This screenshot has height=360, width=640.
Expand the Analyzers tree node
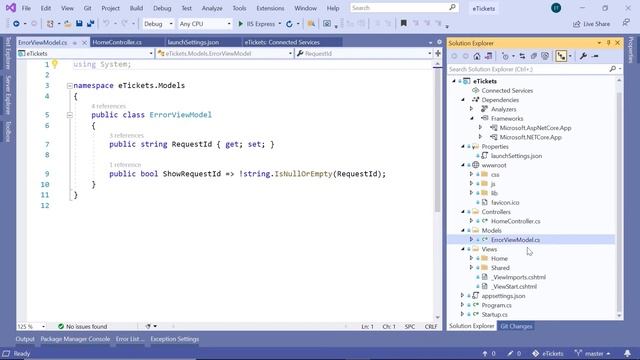(472, 109)
